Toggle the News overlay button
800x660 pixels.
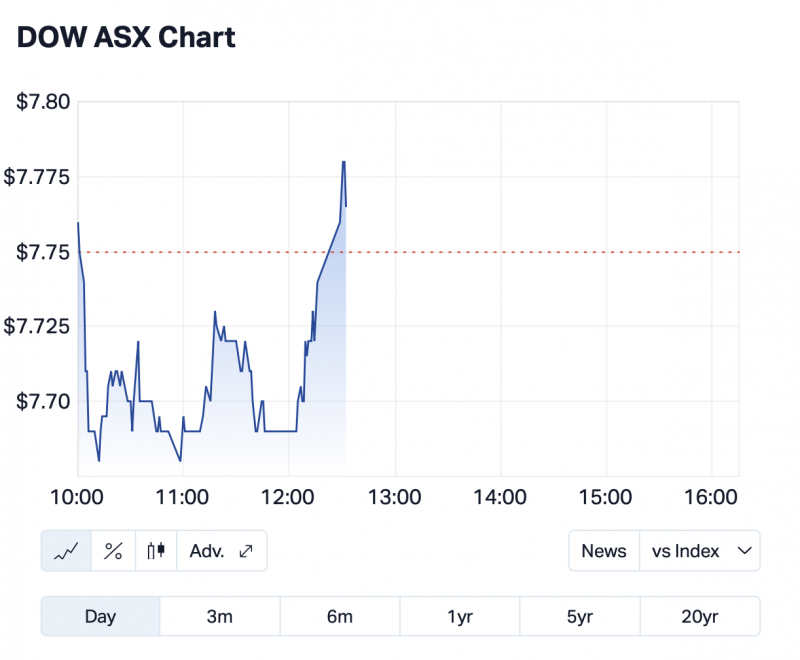pyautogui.click(x=604, y=551)
